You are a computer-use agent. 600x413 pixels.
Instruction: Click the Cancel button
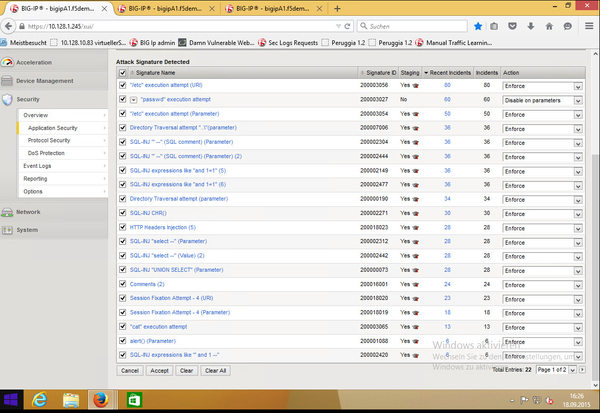coord(130,371)
